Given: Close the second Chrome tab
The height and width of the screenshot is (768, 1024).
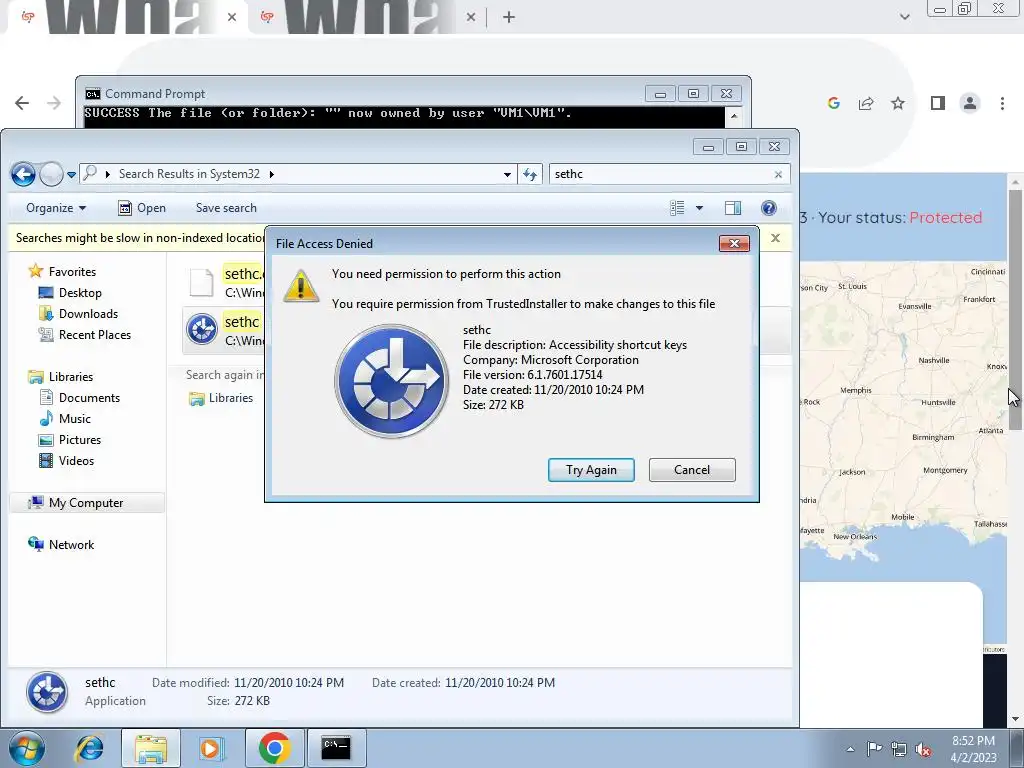Looking at the screenshot, I should (x=471, y=17).
